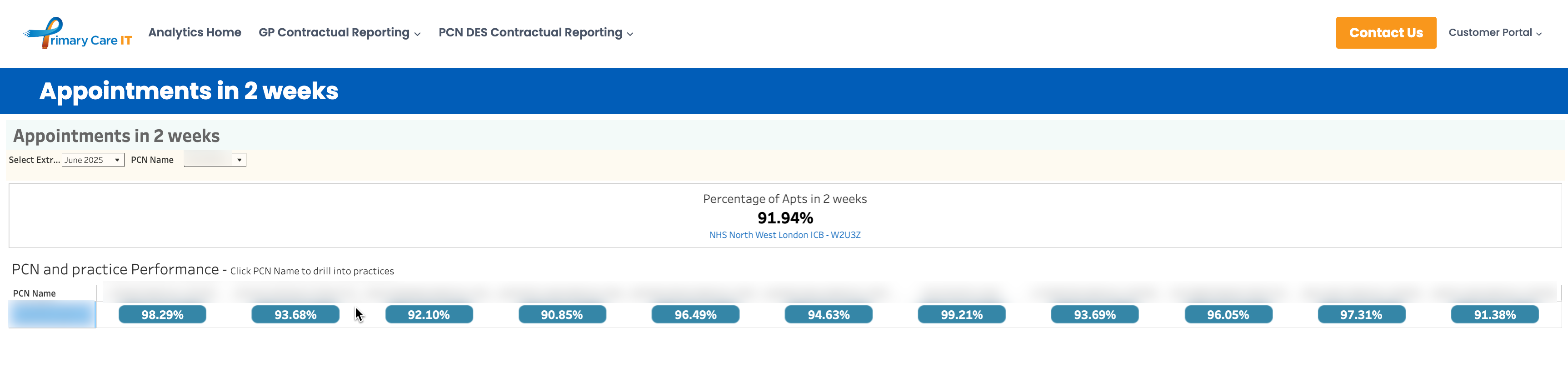This screenshot has width=1568, height=384.
Task: Open the Customer Portal dropdown
Action: 1494,32
